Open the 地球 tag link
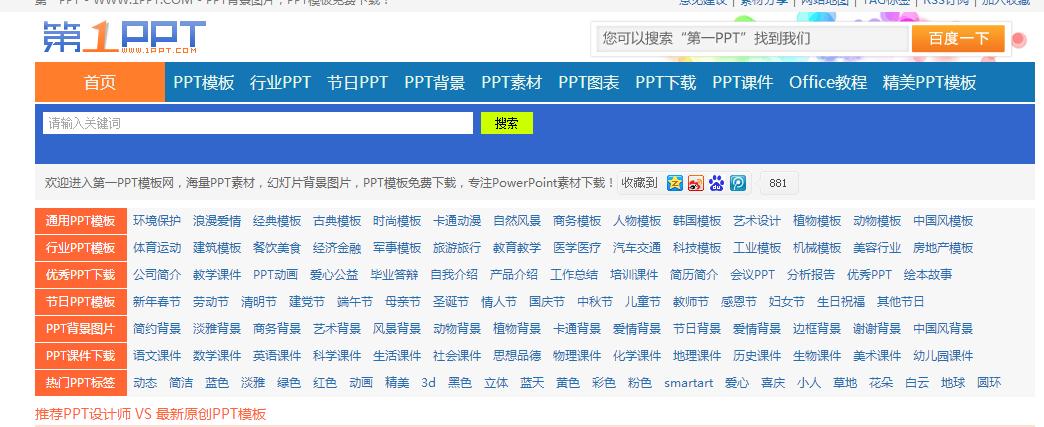Viewport: 1044px width, 427px height. click(x=953, y=382)
